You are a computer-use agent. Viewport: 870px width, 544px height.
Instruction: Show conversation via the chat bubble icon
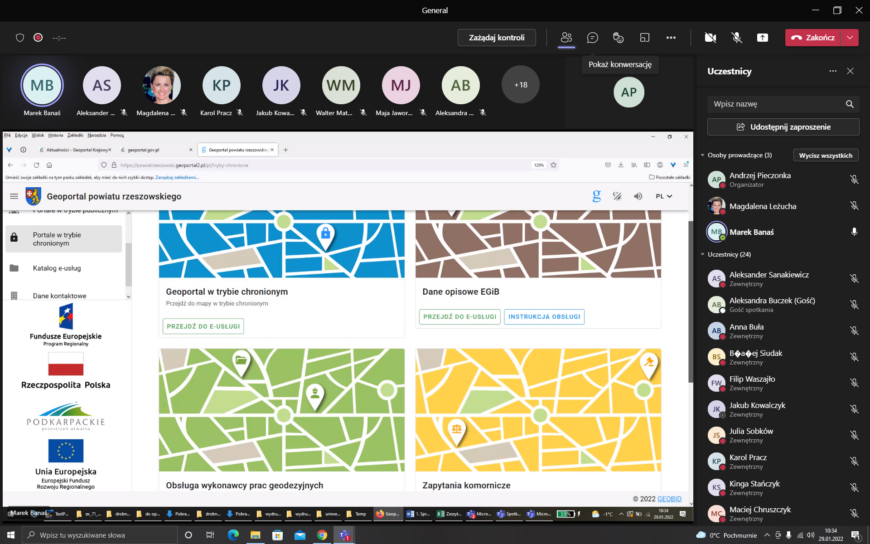point(592,38)
